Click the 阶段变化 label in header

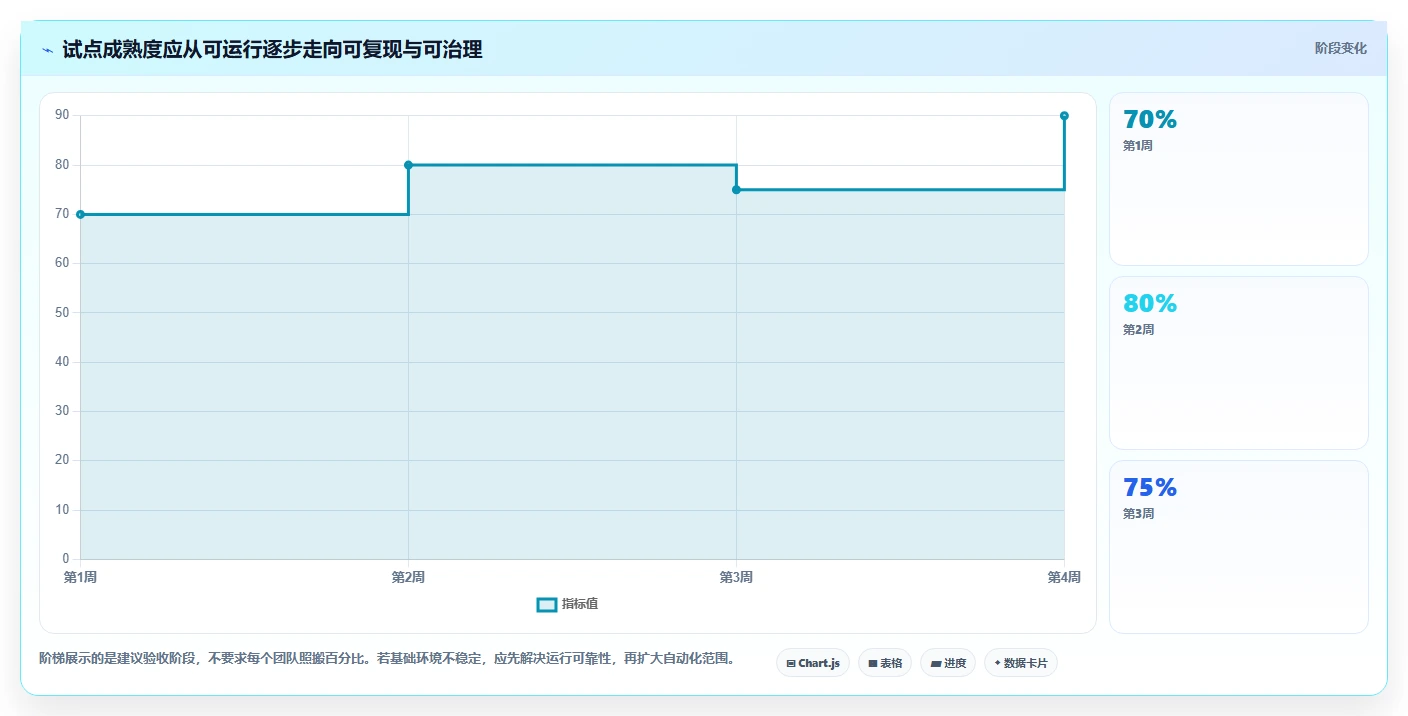click(1340, 48)
